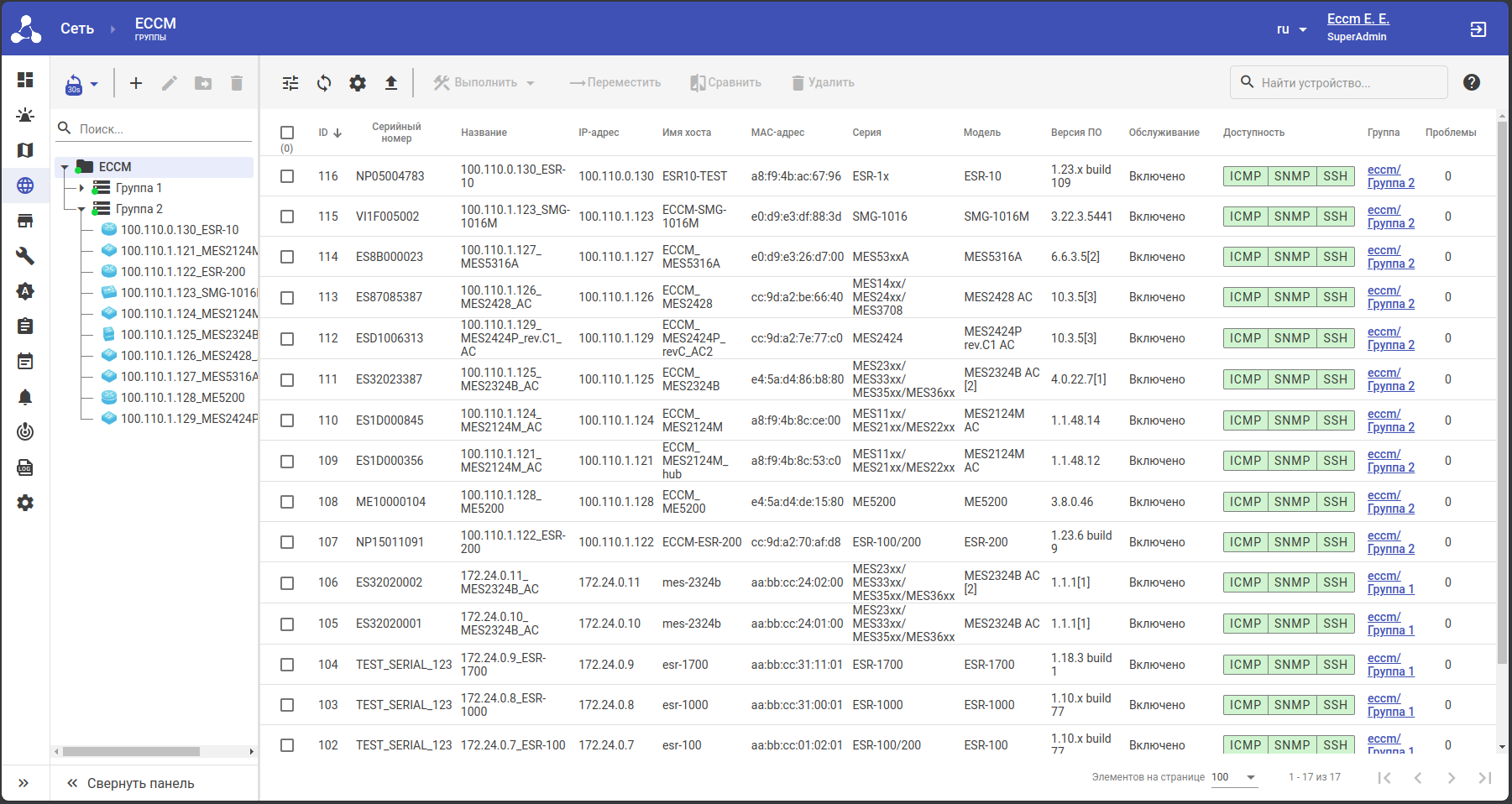The height and width of the screenshot is (804, 1512).
Task: Open the clipboard tasks sidebar icon
Action: point(25,326)
